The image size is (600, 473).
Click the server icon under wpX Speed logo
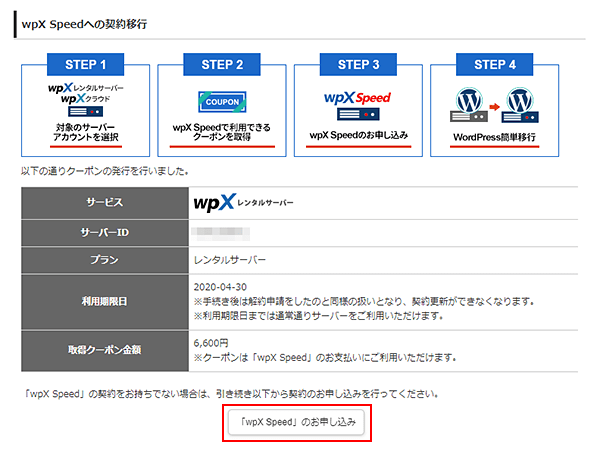[358, 114]
